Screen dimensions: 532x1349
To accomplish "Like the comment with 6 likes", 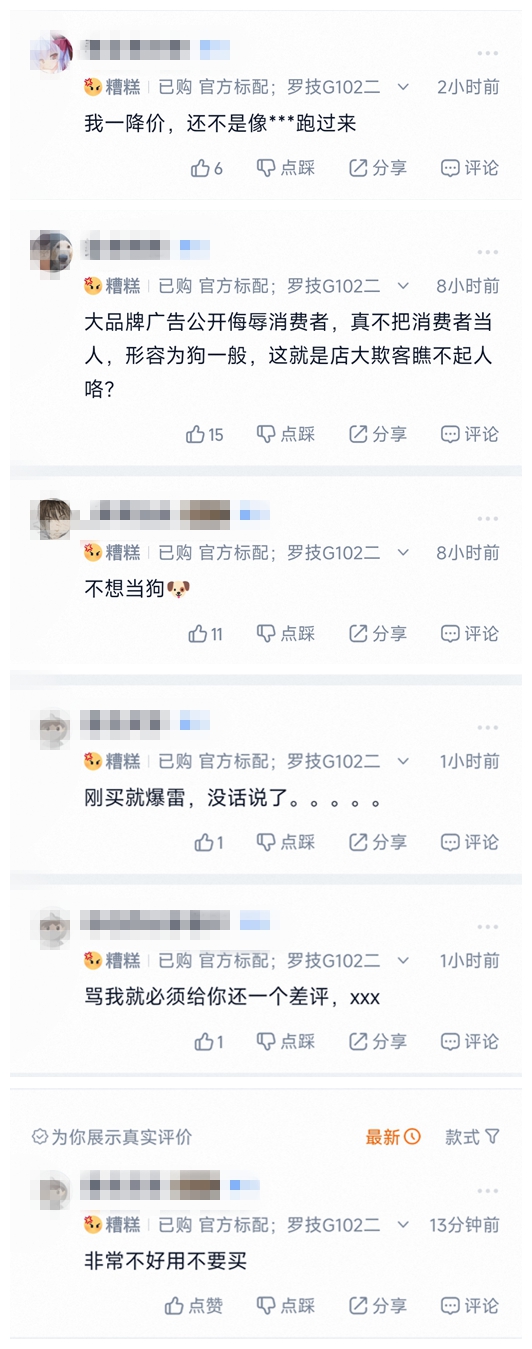I will [x=207, y=168].
